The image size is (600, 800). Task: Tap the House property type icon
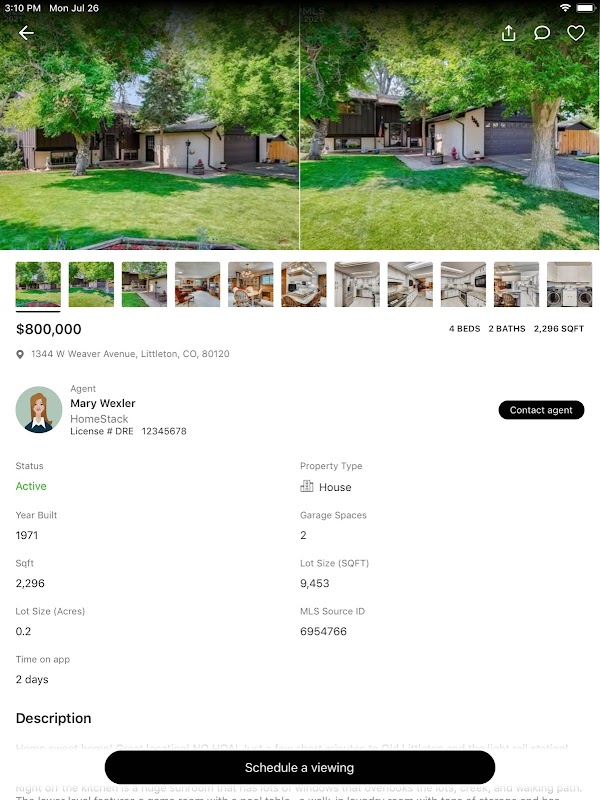307,486
